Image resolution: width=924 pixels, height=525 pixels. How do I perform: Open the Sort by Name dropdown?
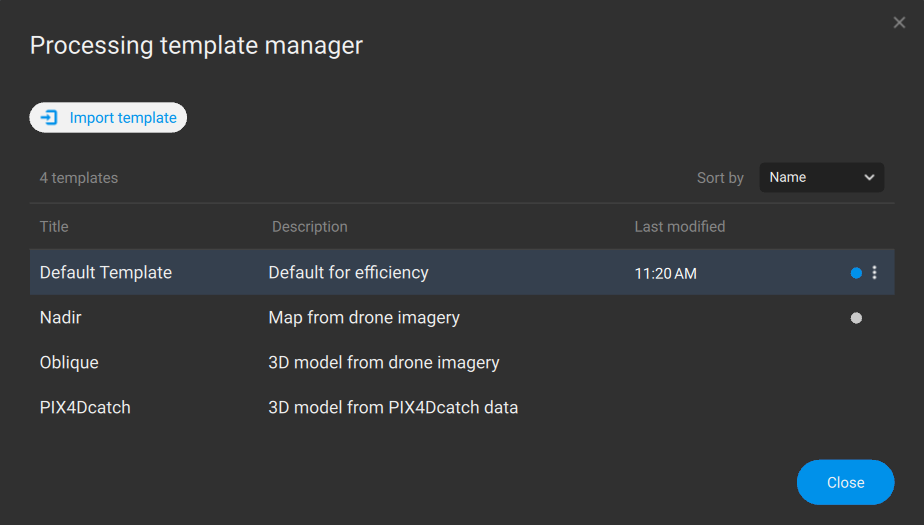pyautogui.click(x=821, y=177)
